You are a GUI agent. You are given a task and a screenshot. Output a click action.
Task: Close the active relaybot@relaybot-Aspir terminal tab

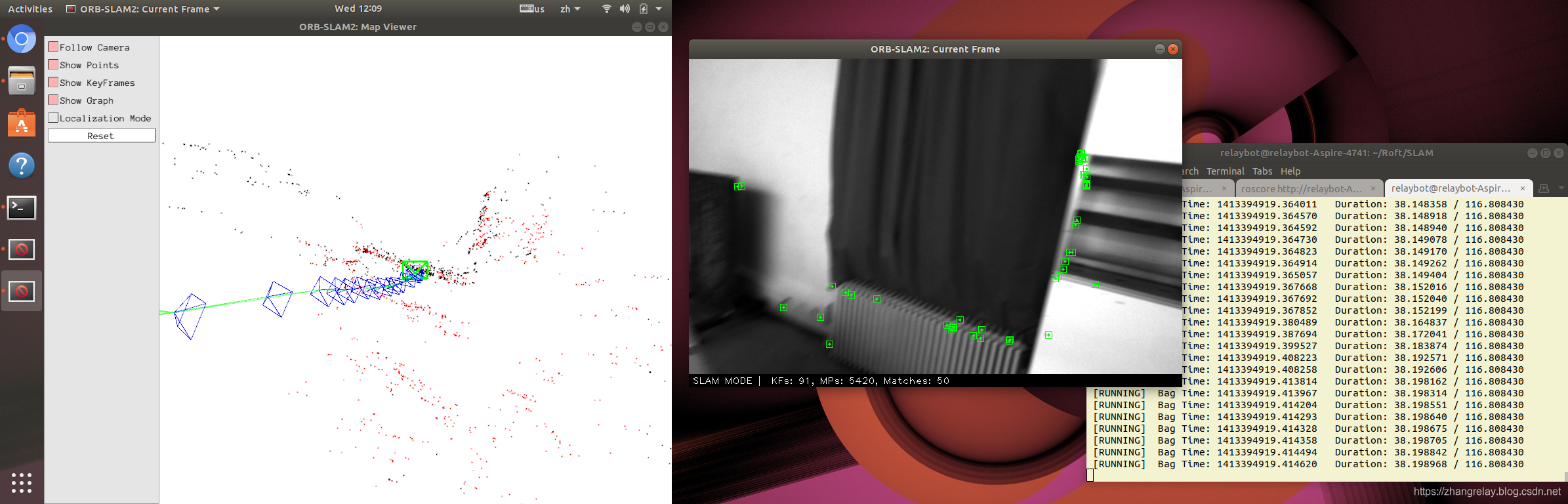tap(1523, 188)
